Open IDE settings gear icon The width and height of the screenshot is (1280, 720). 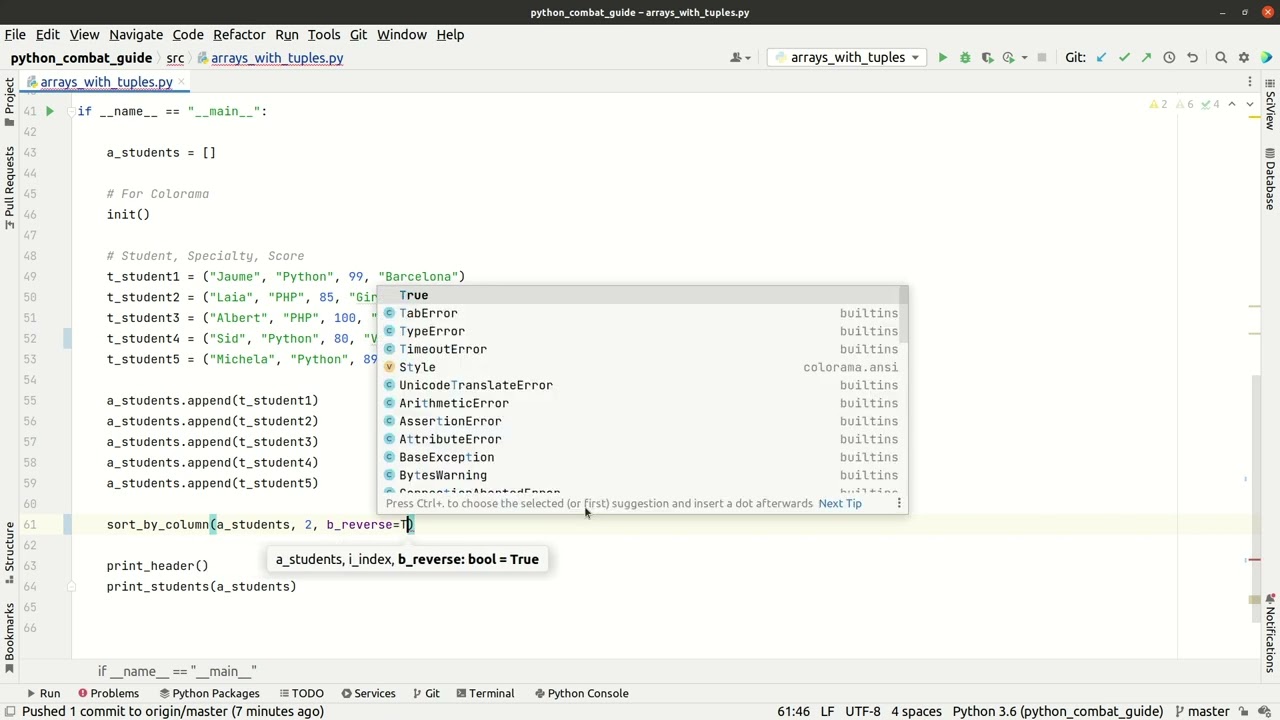coord(1244,58)
